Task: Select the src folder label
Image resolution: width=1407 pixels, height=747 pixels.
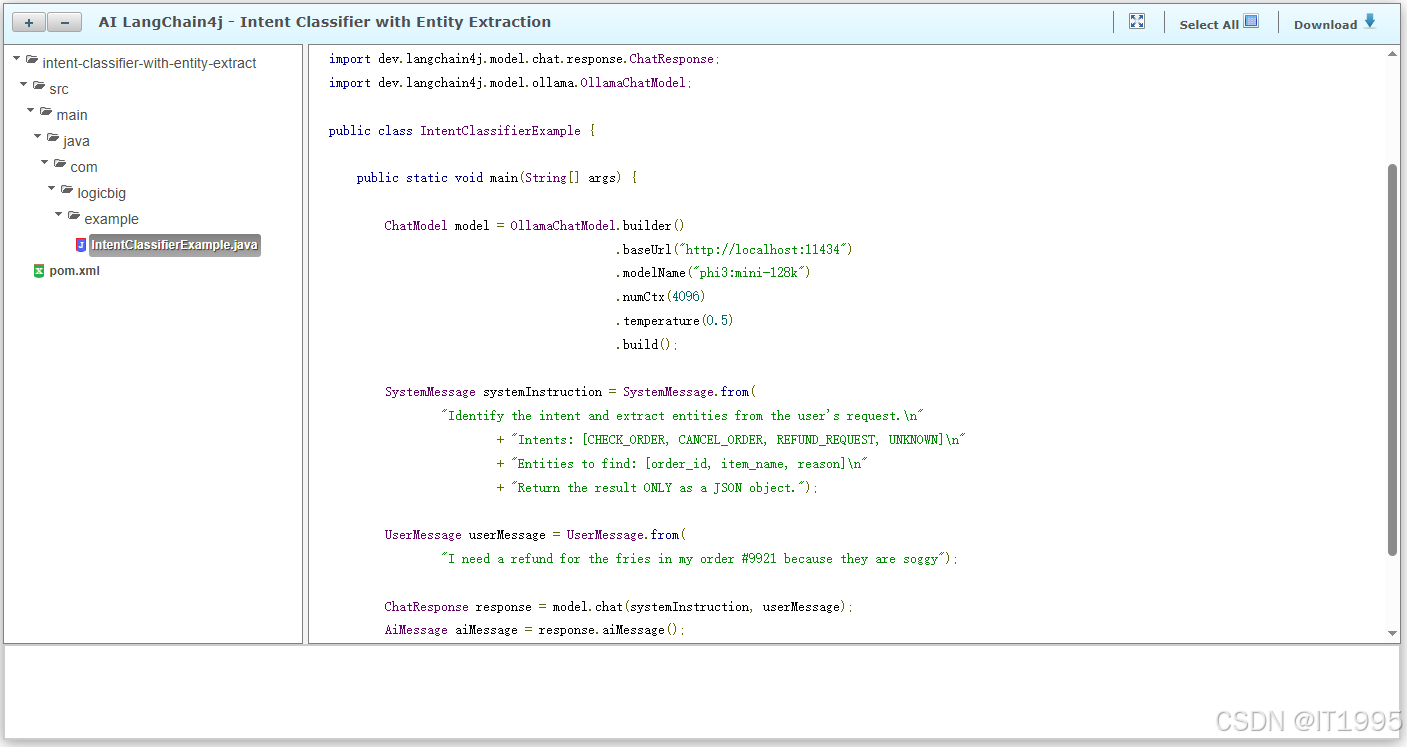Action: [59, 89]
